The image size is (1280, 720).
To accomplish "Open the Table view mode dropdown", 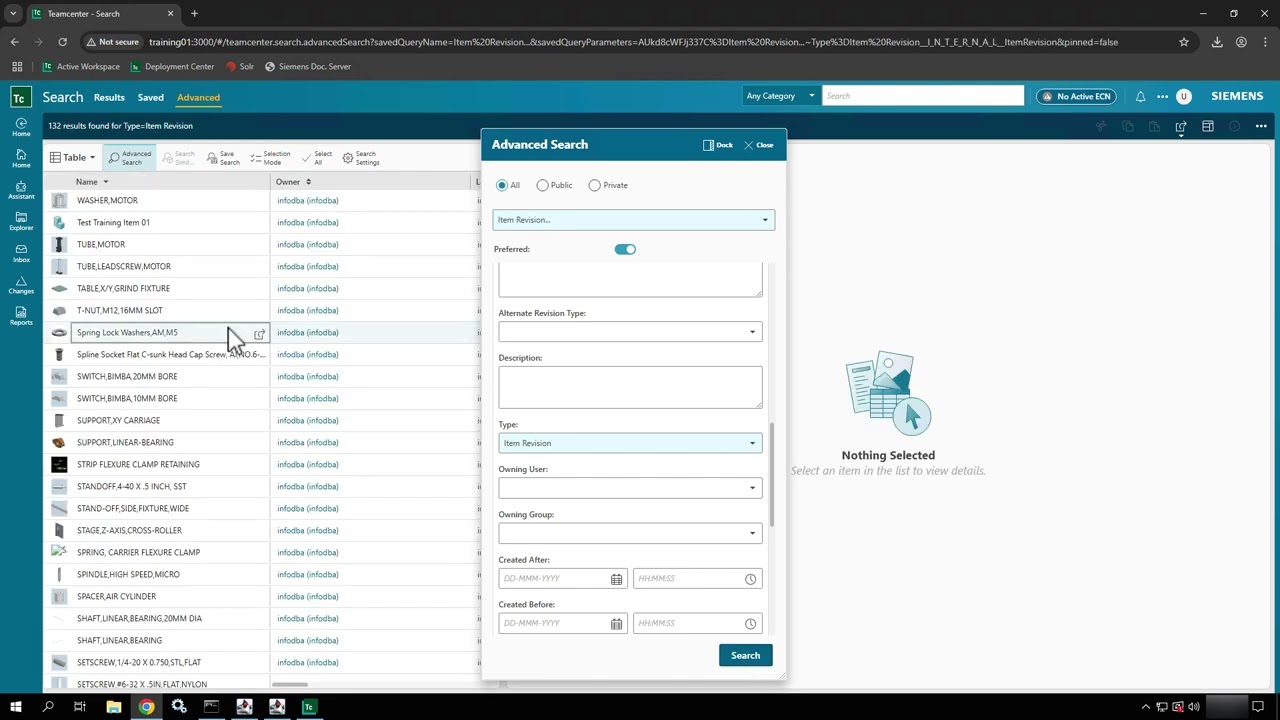I will click(x=73, y=157).
